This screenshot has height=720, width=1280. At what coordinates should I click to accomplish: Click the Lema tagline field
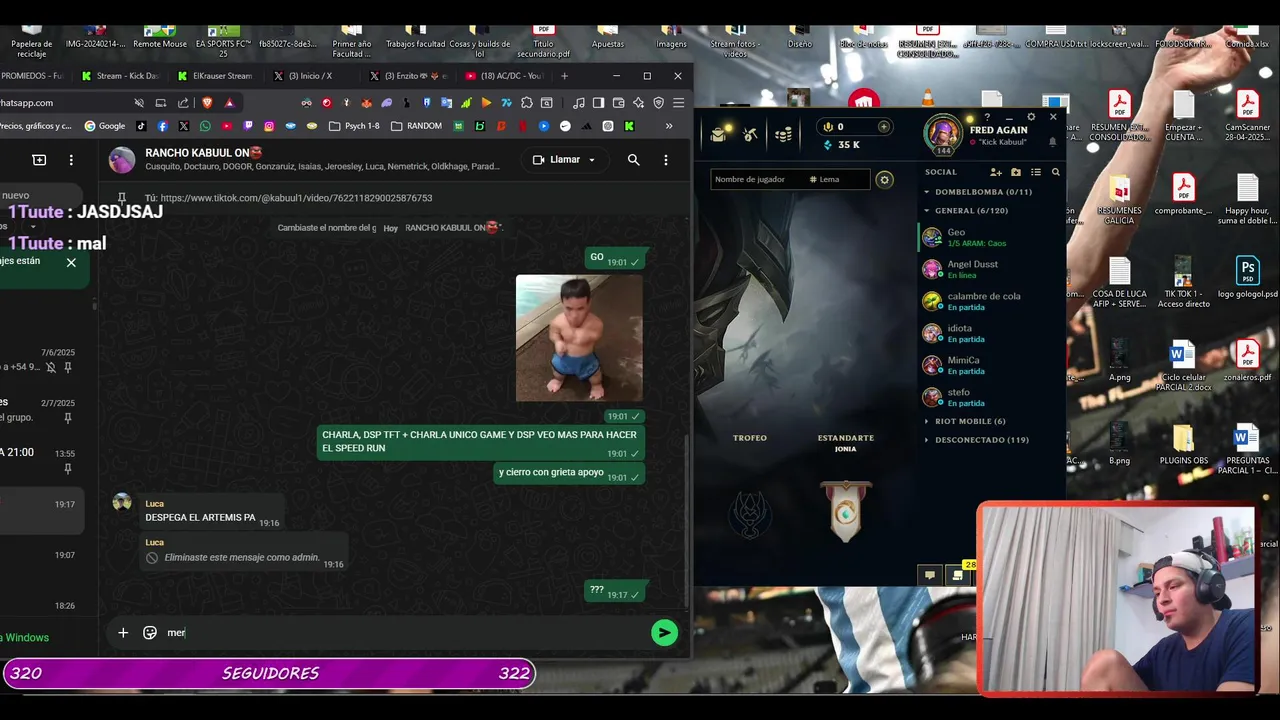tap(838, 180)
